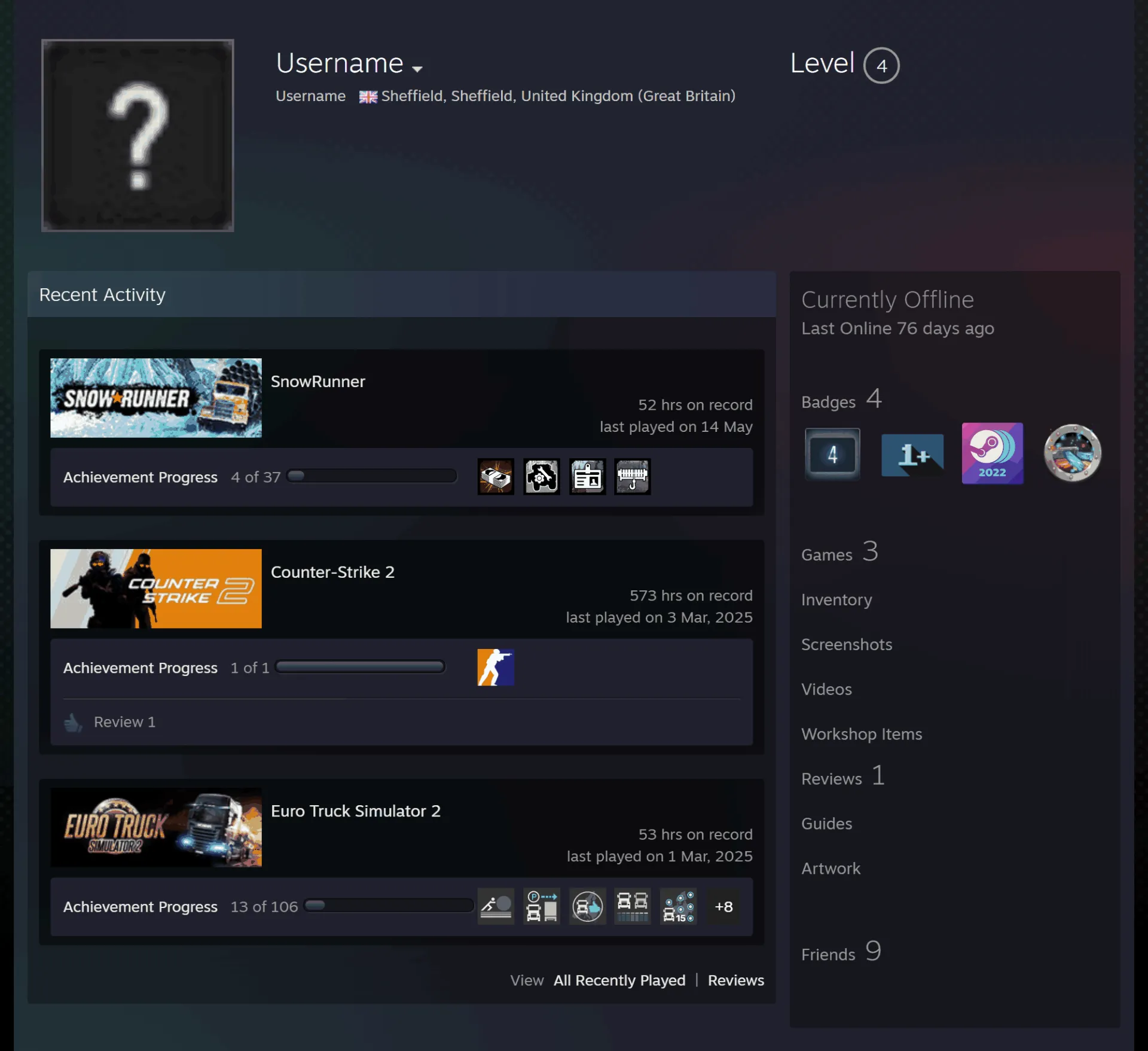Open the Badges 4 section link

[841, 400]
